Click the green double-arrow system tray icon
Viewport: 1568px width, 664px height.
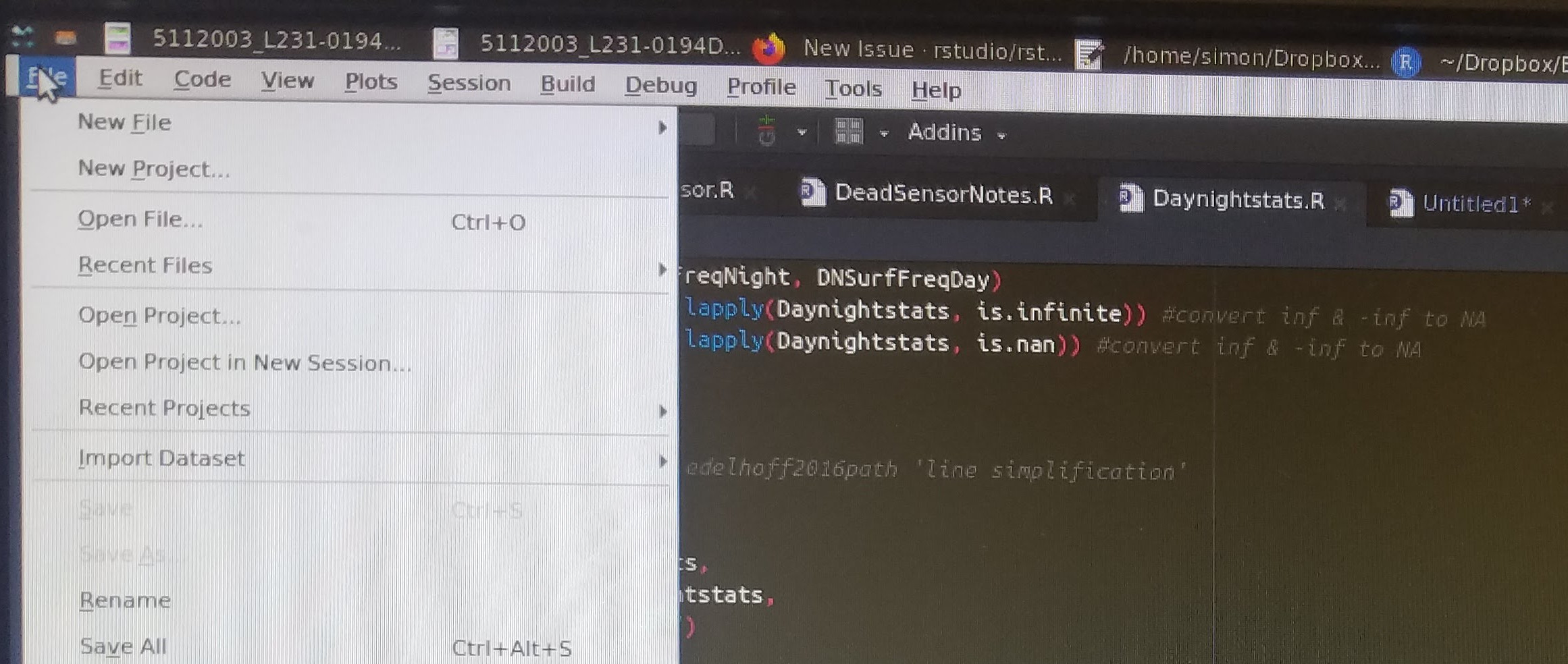[x=22, y=35]
